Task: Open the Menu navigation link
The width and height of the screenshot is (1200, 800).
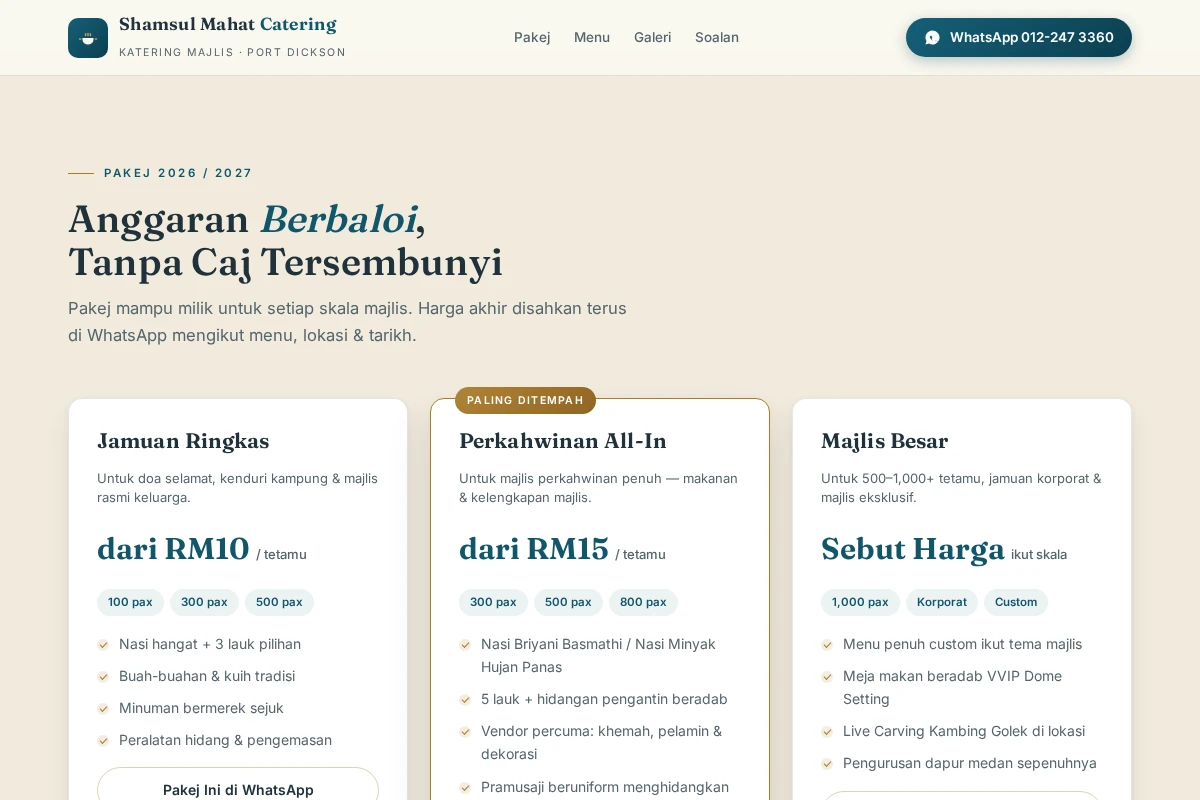Action: 592,37
